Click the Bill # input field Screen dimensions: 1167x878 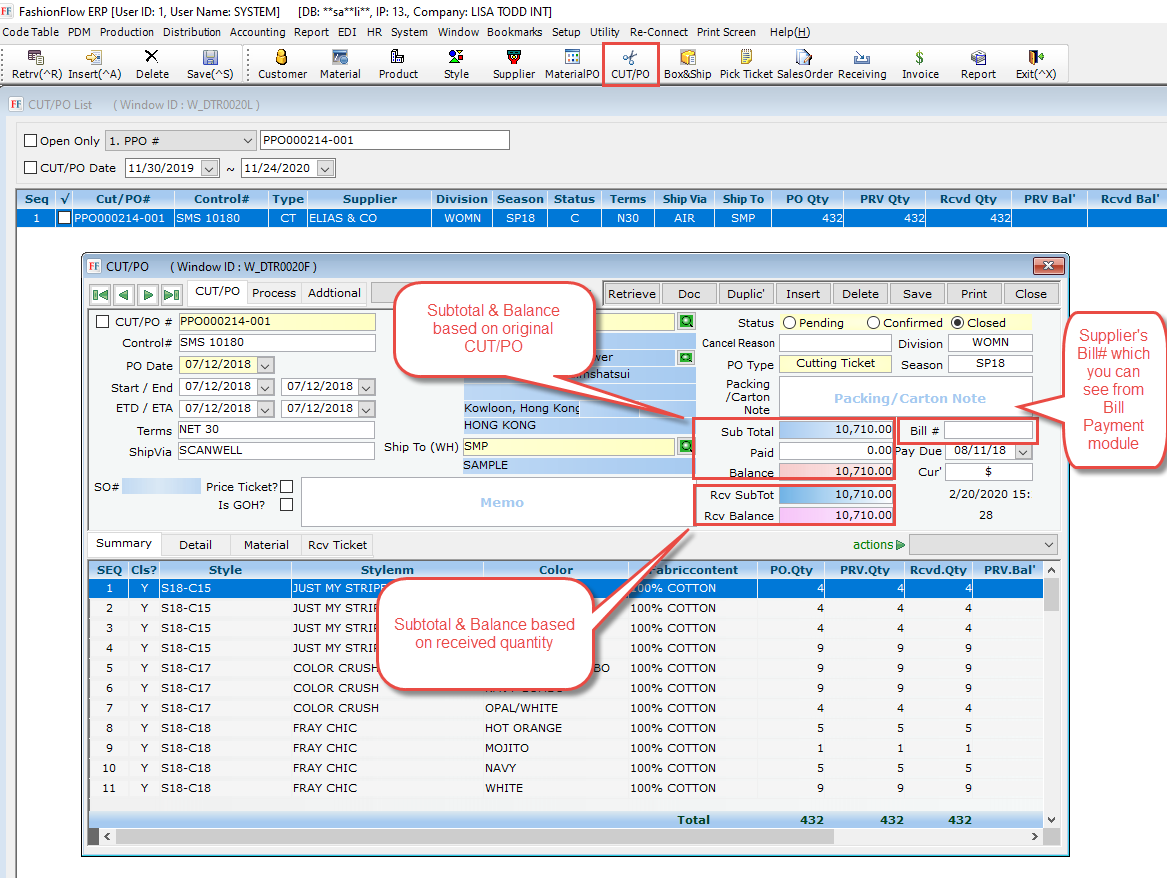(x=988, y=431)
